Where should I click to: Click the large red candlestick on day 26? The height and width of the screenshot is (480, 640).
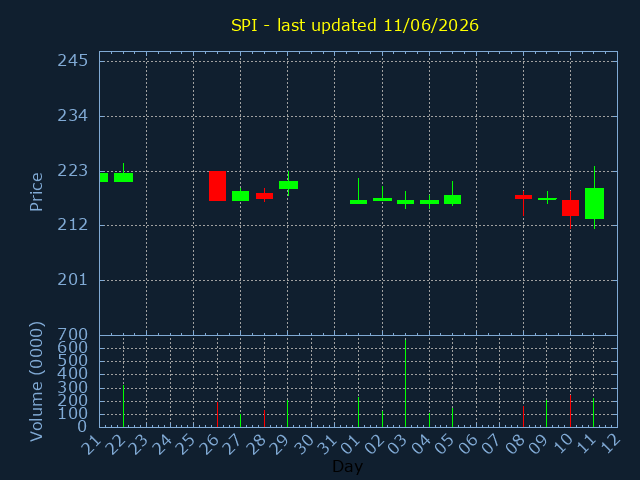pyautogui.click(x=217, y=186)
